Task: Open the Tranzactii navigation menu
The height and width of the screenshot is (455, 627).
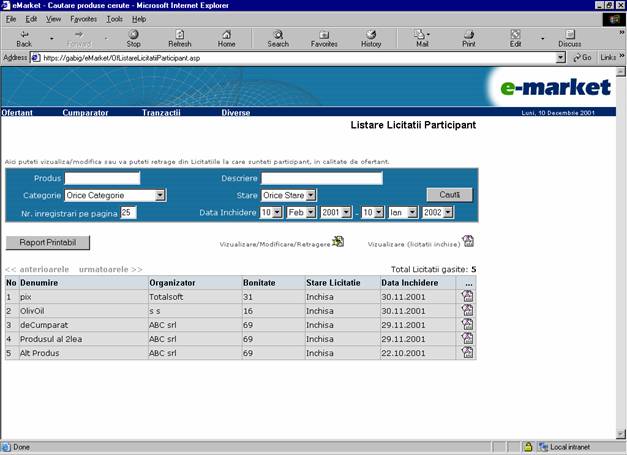Action: 161,113
